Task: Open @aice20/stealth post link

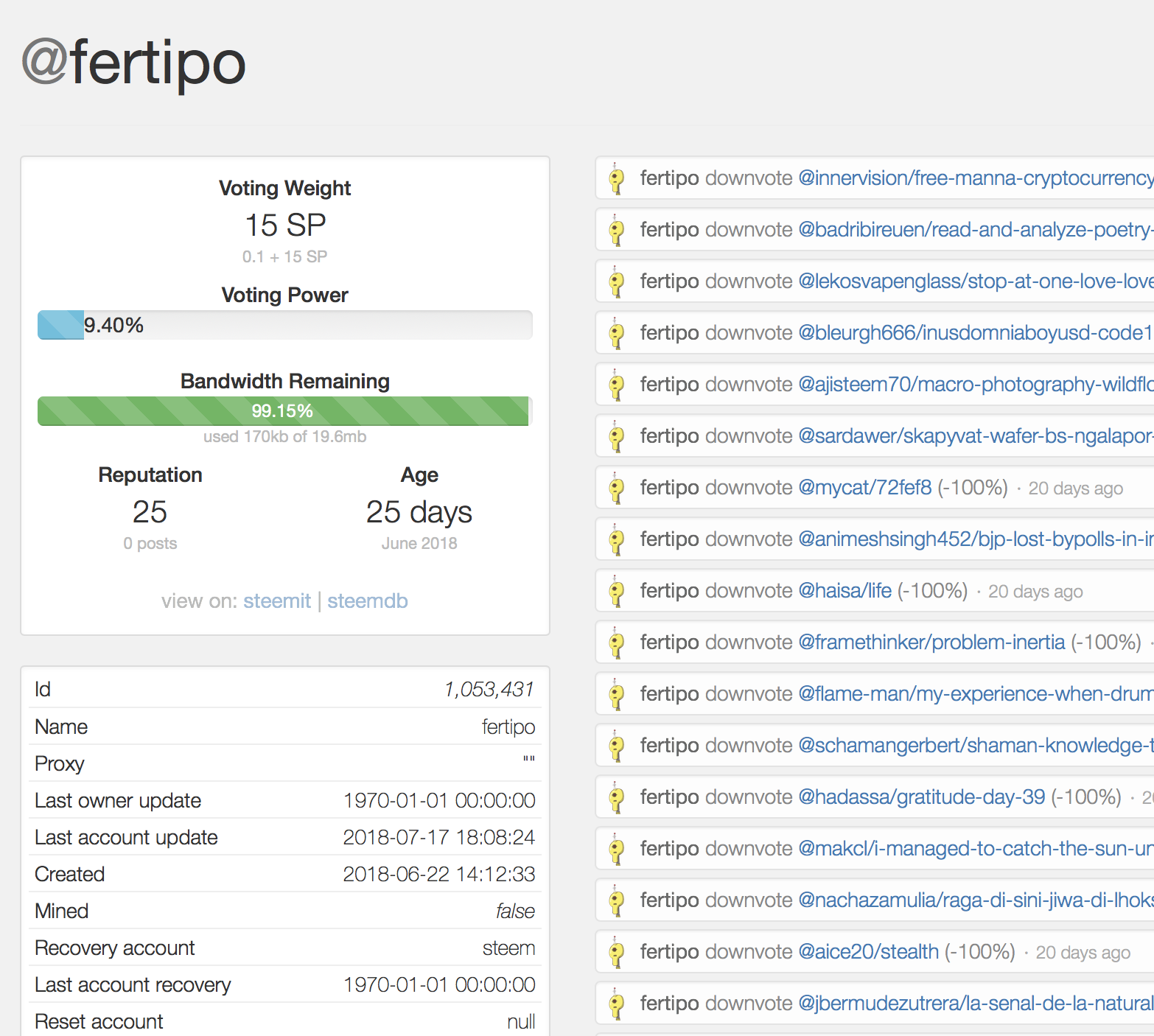Action: click(x=869, y=952)
